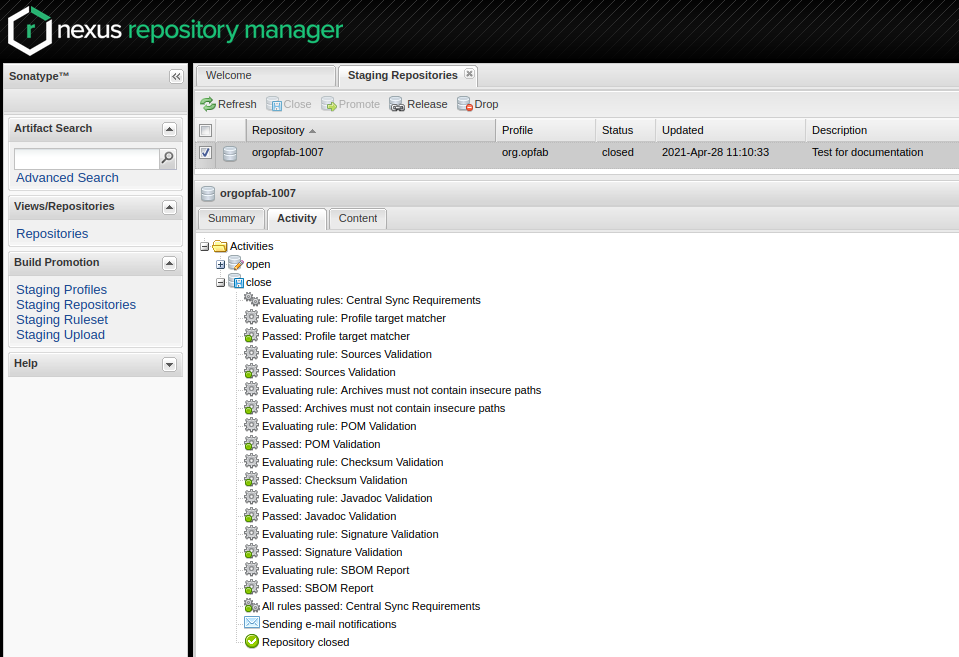This screenshot has height=657, width=959.
Task: Open the Staging Profiles link
Action: pyautogui.click(x=61, y=289)
